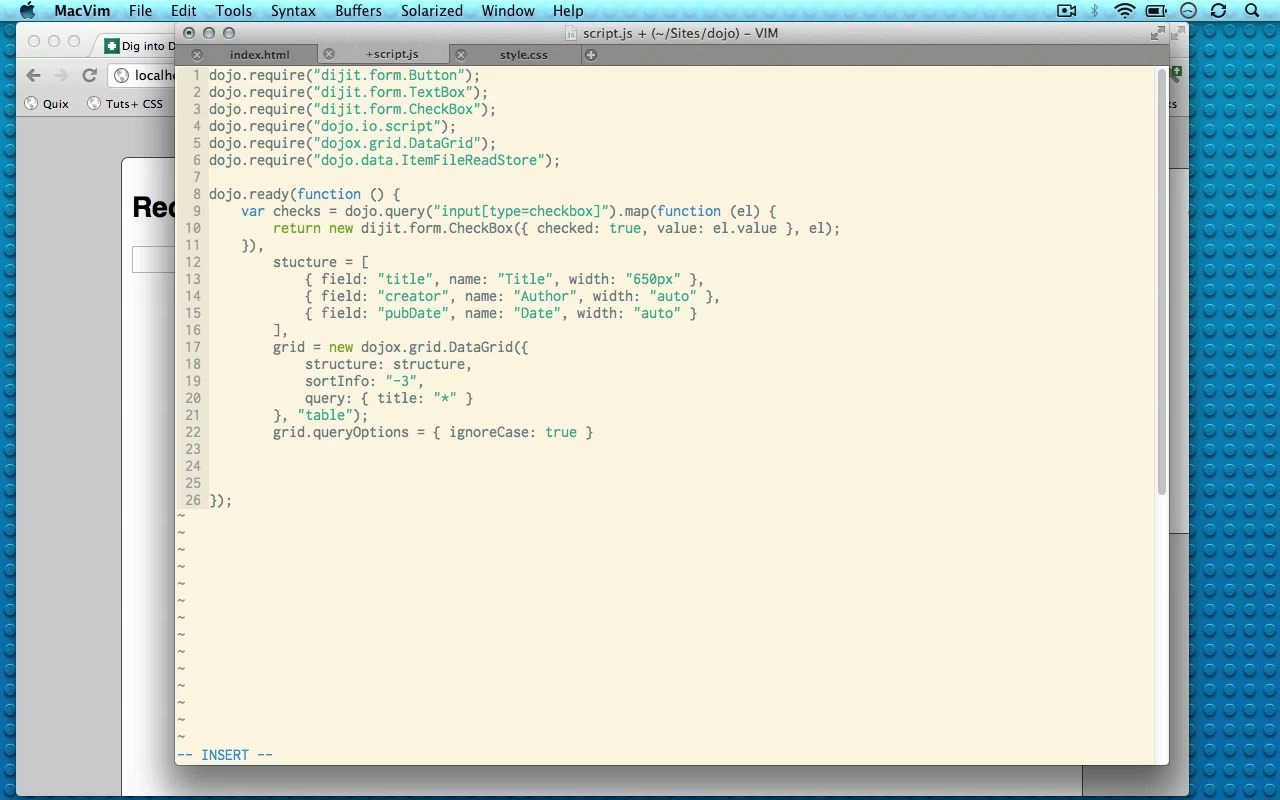The height and width of the screenshot is (800, 1280).
Task: Open the Syntax menu
Action: click(x=293, y=11)
